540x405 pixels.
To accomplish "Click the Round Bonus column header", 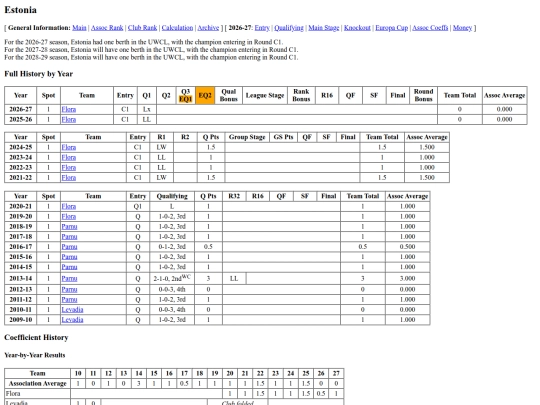I will [x=423, y=95].
